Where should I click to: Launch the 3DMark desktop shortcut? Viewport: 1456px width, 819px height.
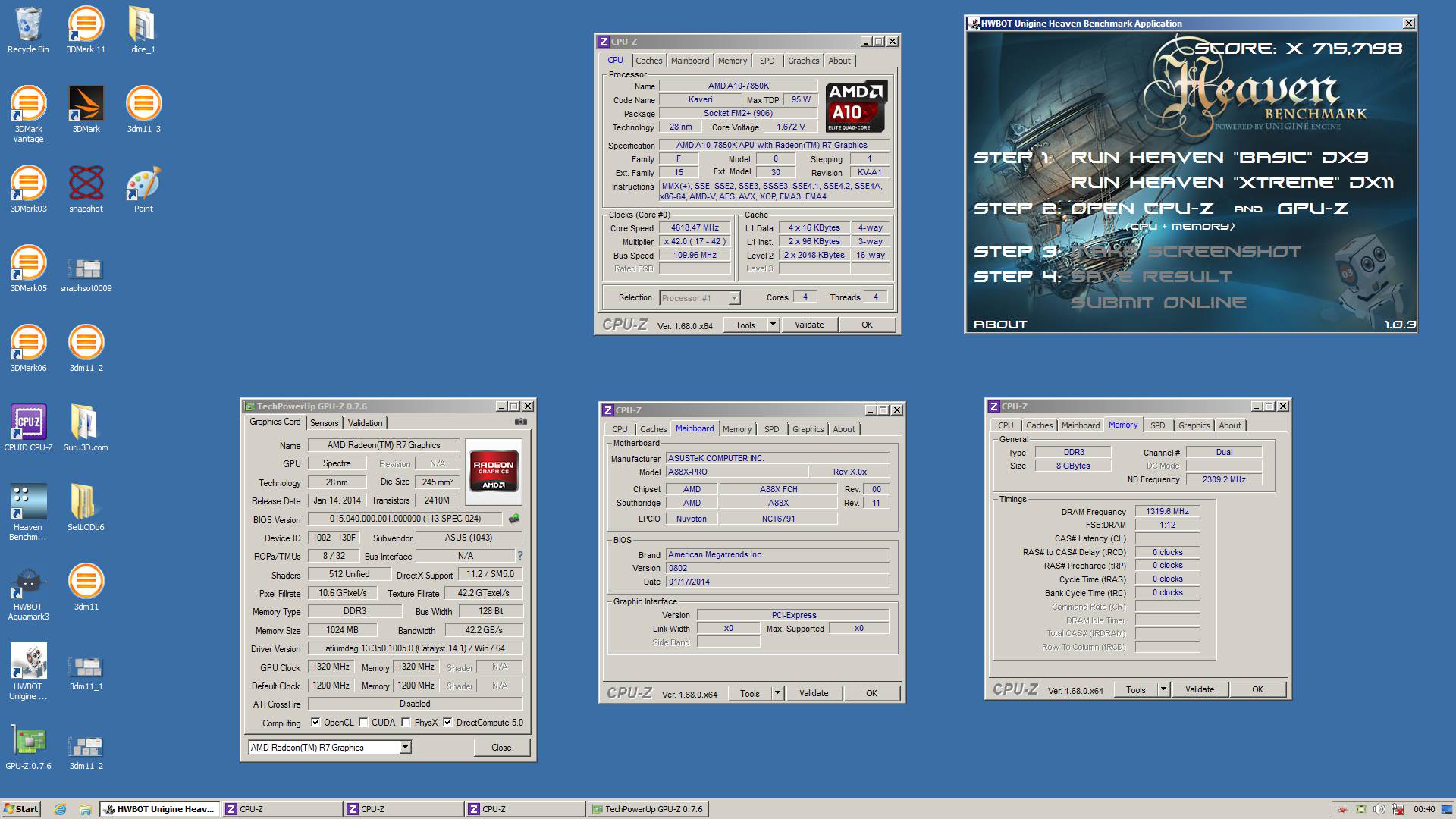pyautogui.click(x=86, y=110)
